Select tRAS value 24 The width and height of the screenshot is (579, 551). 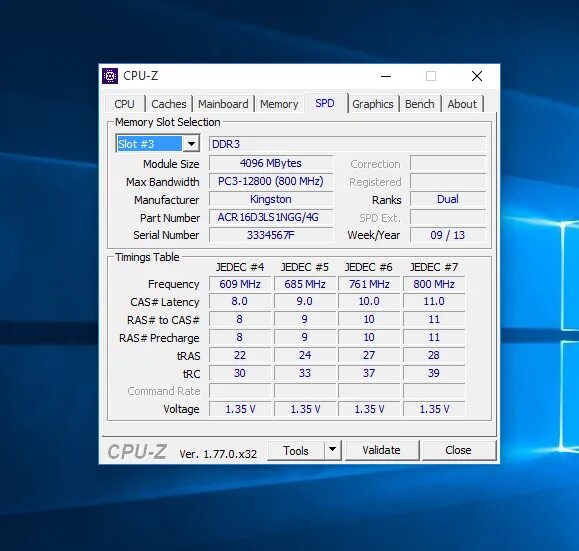[305, 355]
